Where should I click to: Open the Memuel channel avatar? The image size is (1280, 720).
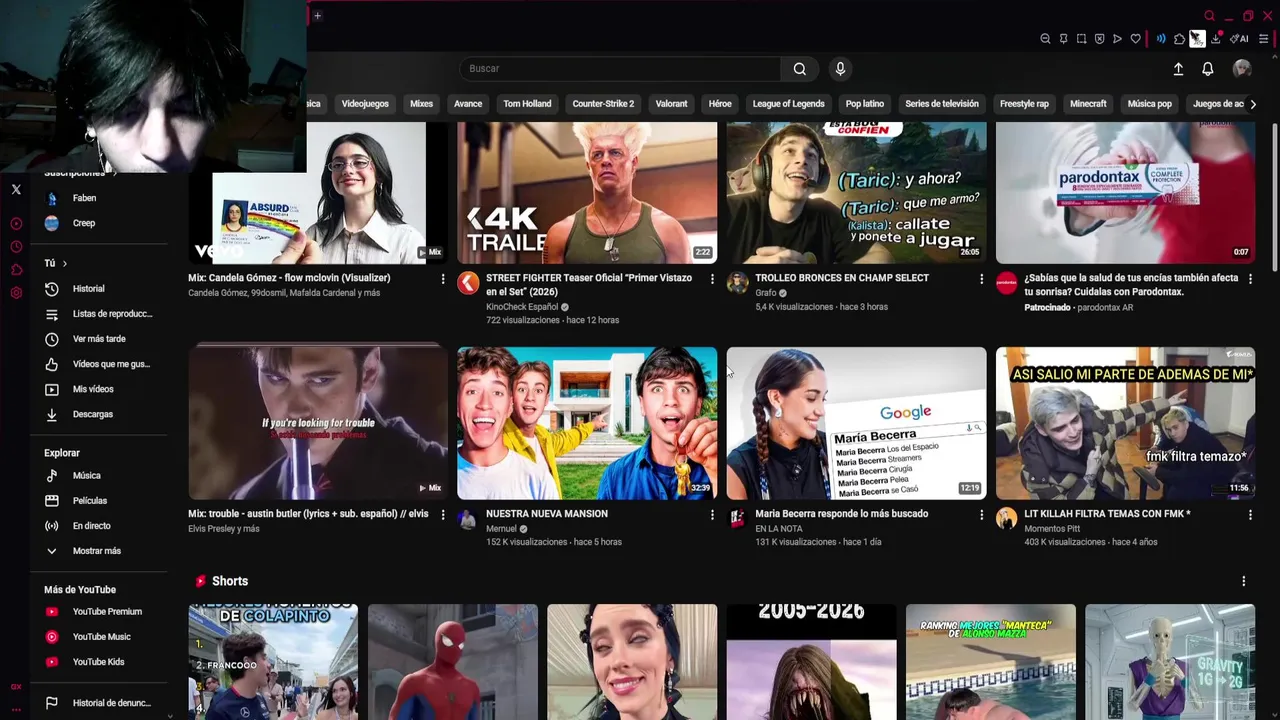coord(468,518)
